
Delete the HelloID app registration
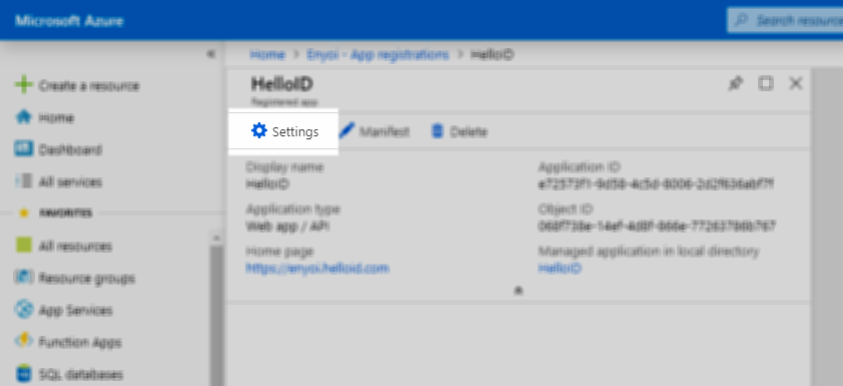pos(460,132)
